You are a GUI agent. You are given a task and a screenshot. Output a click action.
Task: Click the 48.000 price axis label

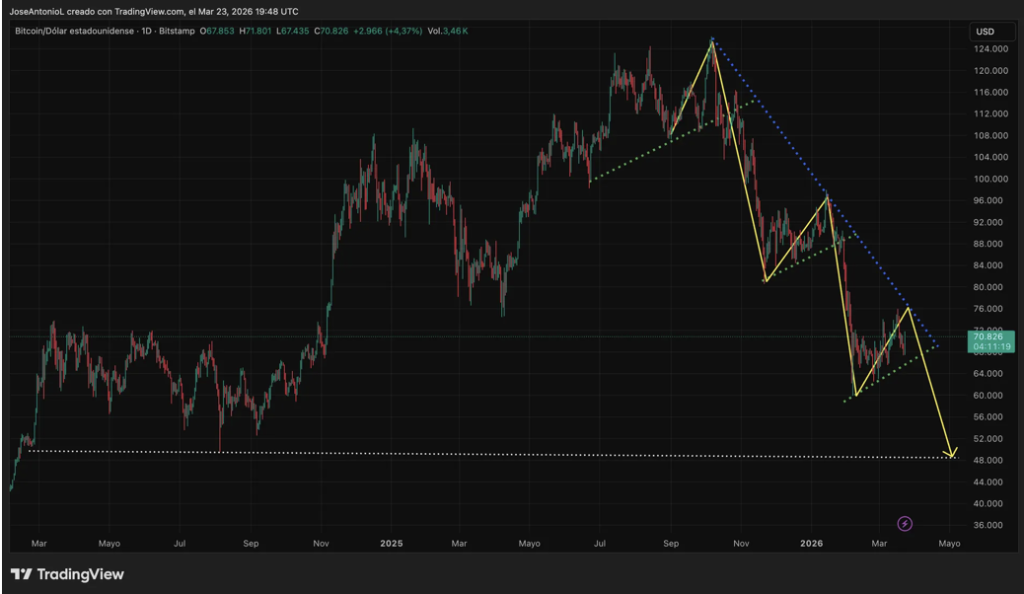[x=989, y=460]
